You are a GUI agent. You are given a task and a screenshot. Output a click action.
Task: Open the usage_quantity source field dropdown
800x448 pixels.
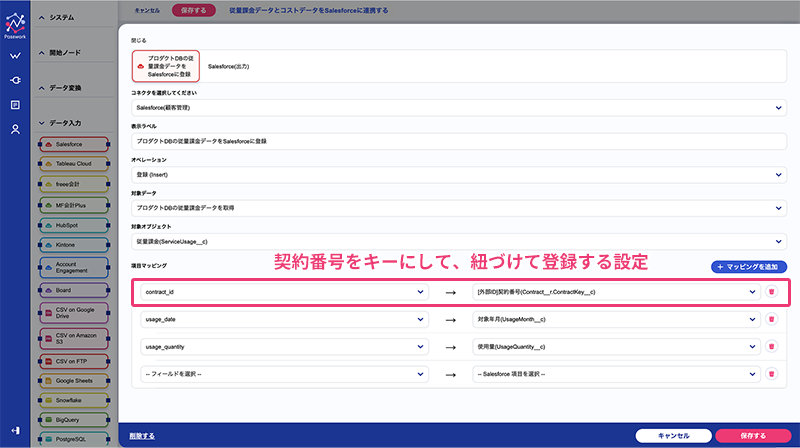pos(284,347)
